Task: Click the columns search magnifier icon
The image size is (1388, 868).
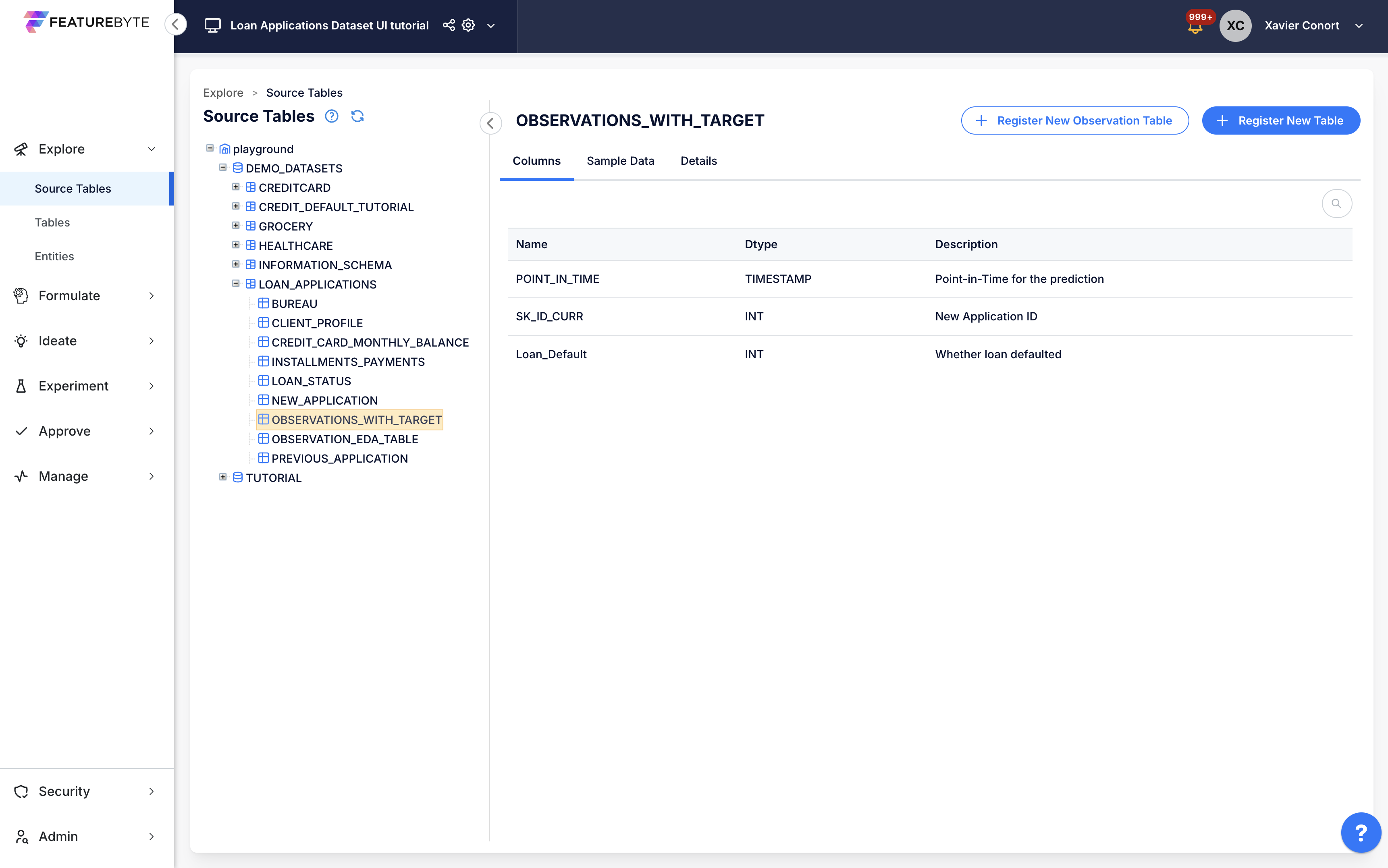Action: coord(1336,203)
